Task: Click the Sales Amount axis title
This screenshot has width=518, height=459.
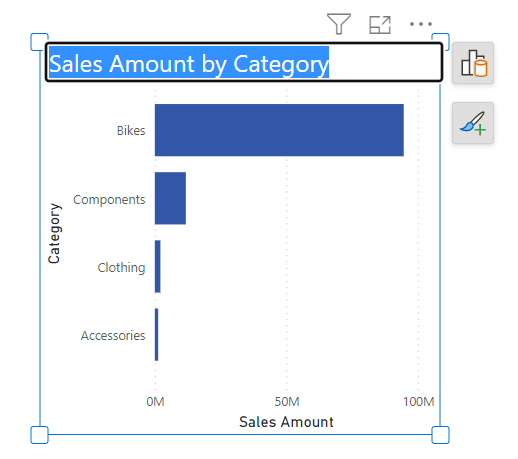Action: tap(286, 422)
